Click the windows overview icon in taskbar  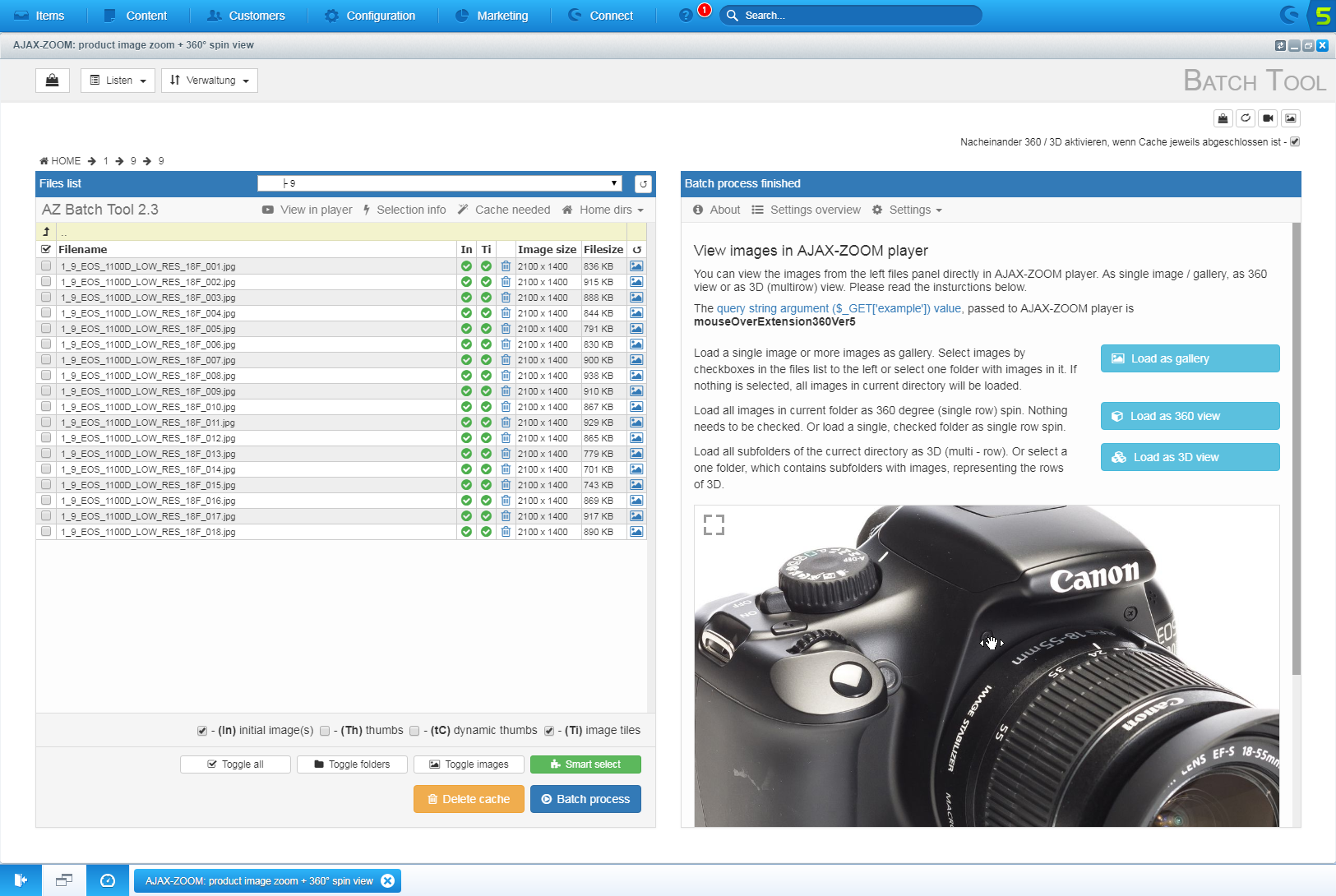(x=64, y=880)
